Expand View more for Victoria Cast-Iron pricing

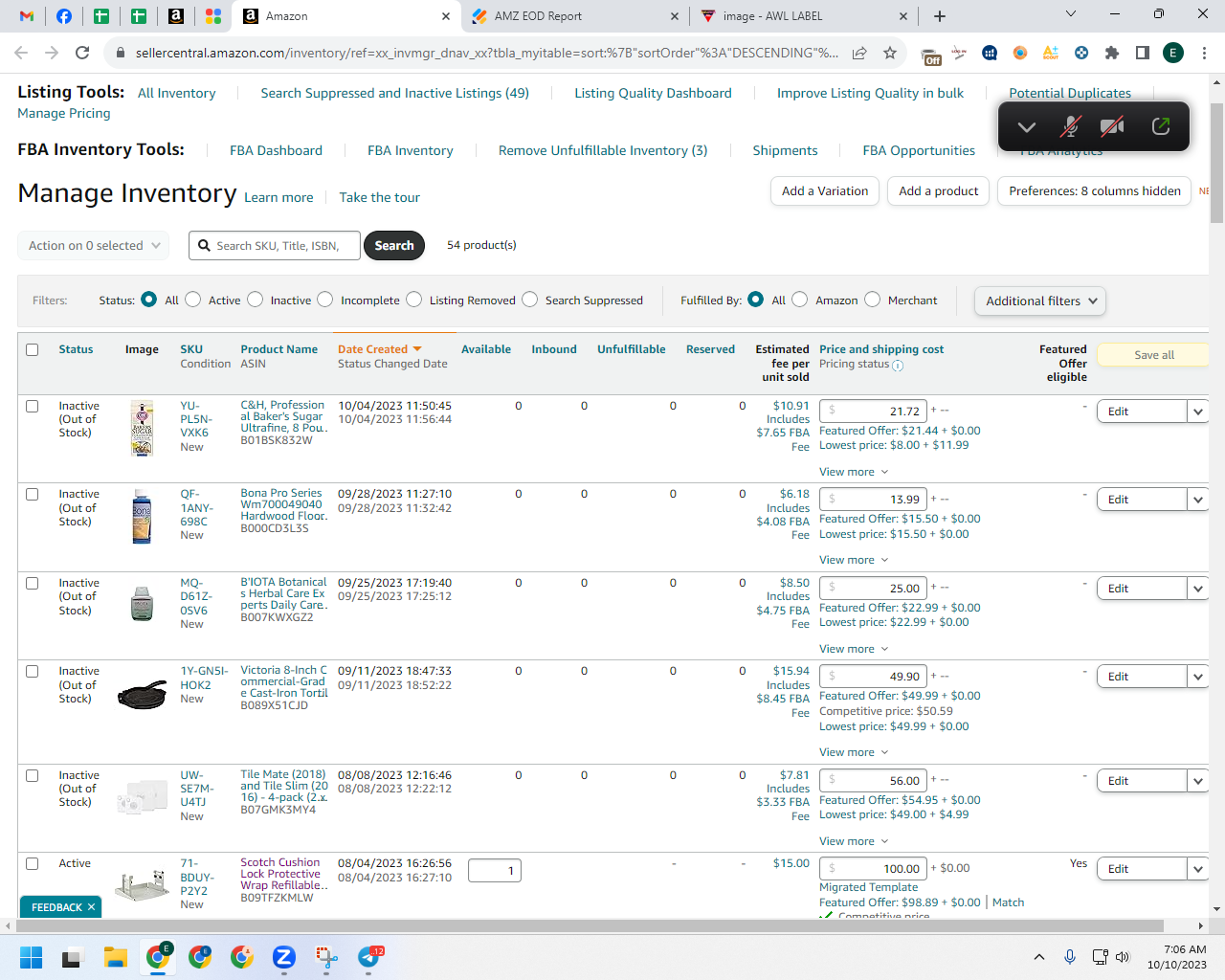click(x=854, y=752)
